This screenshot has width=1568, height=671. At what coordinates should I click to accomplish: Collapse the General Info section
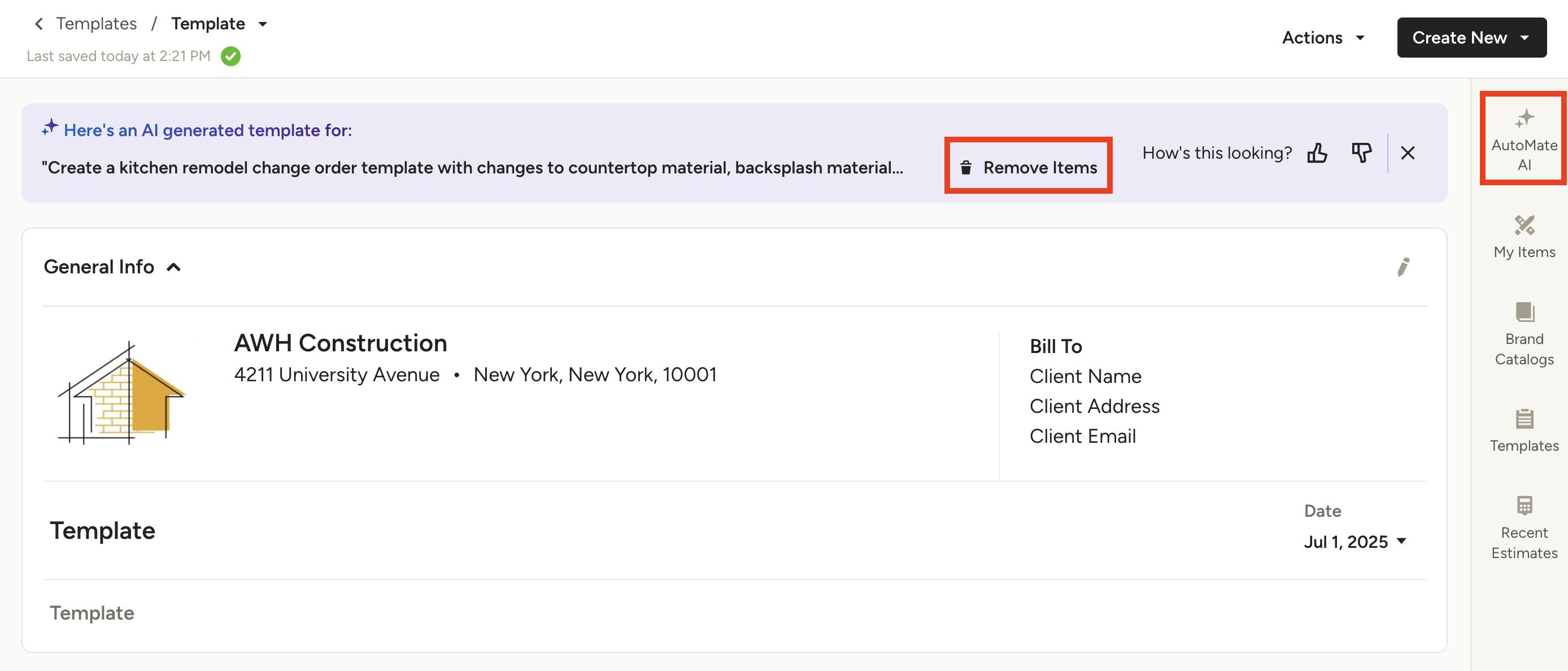point(173,267)
